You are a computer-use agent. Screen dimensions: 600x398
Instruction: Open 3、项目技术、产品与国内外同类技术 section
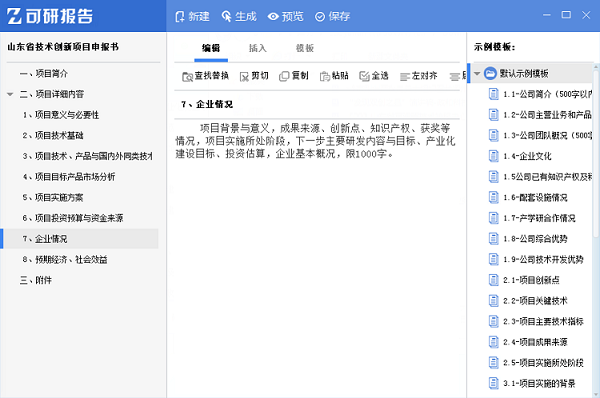[87, 156]
